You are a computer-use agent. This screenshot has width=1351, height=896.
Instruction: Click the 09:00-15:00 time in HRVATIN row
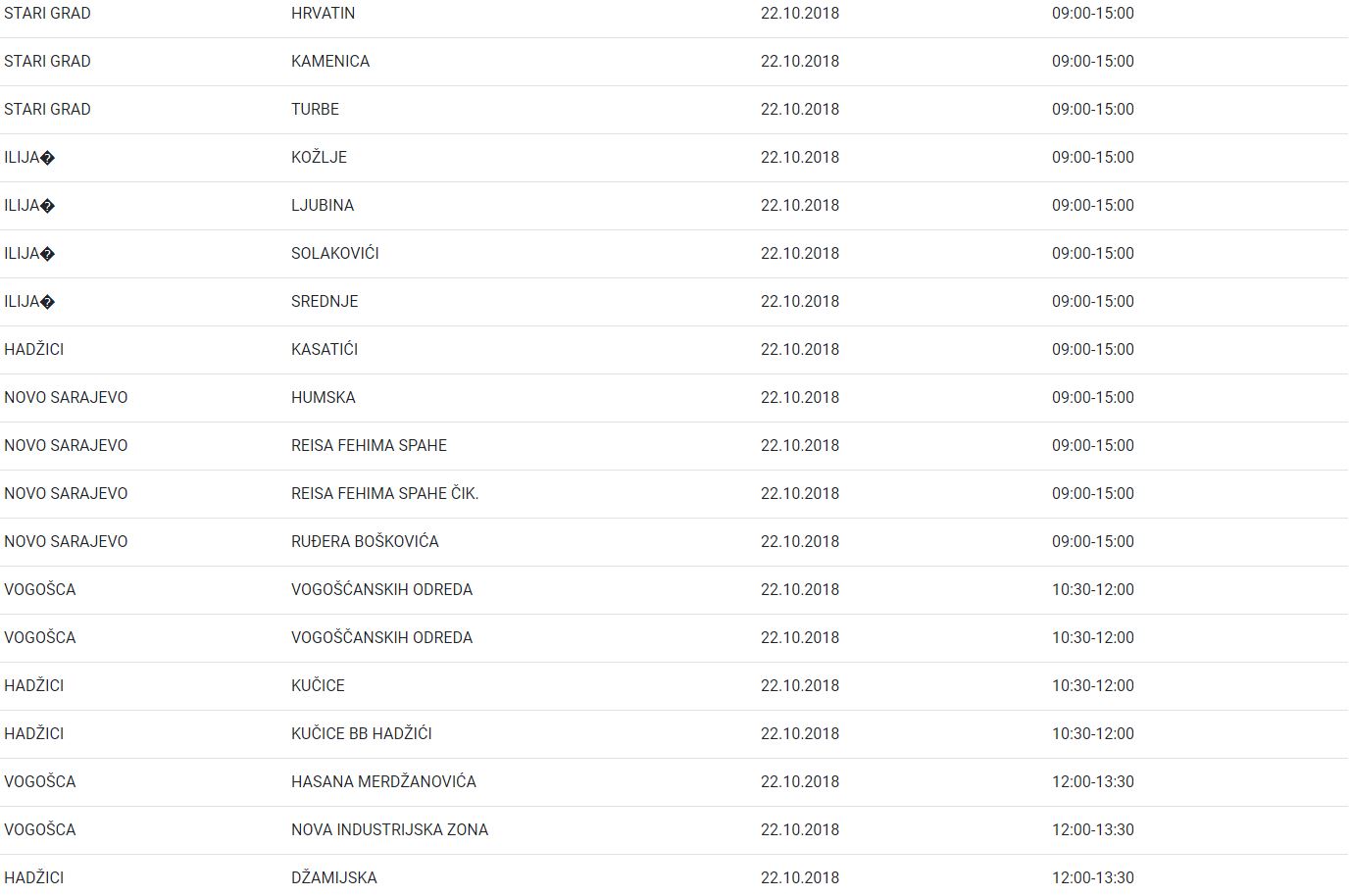tap(1092, 14)
